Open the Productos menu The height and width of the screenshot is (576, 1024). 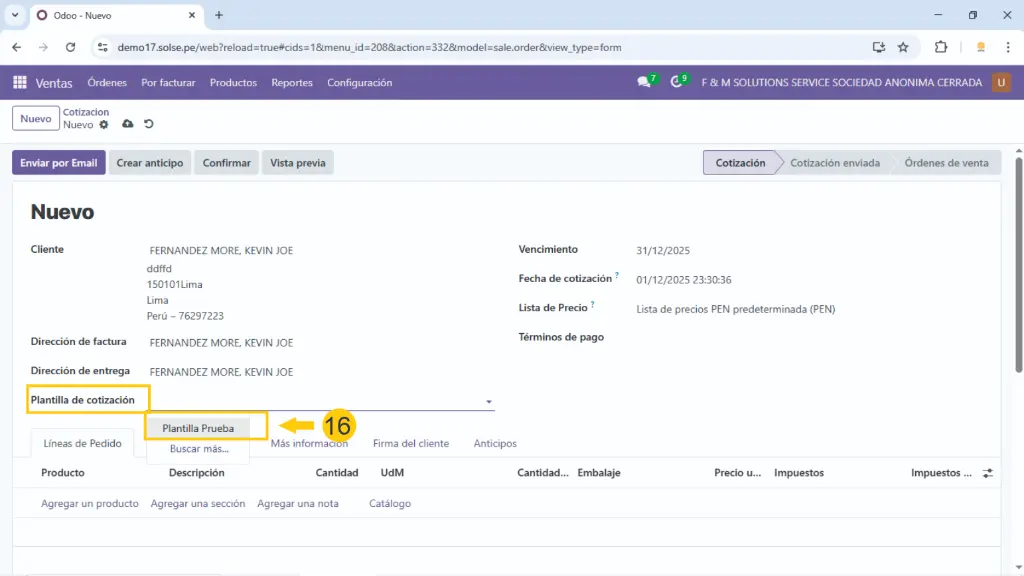233,83
